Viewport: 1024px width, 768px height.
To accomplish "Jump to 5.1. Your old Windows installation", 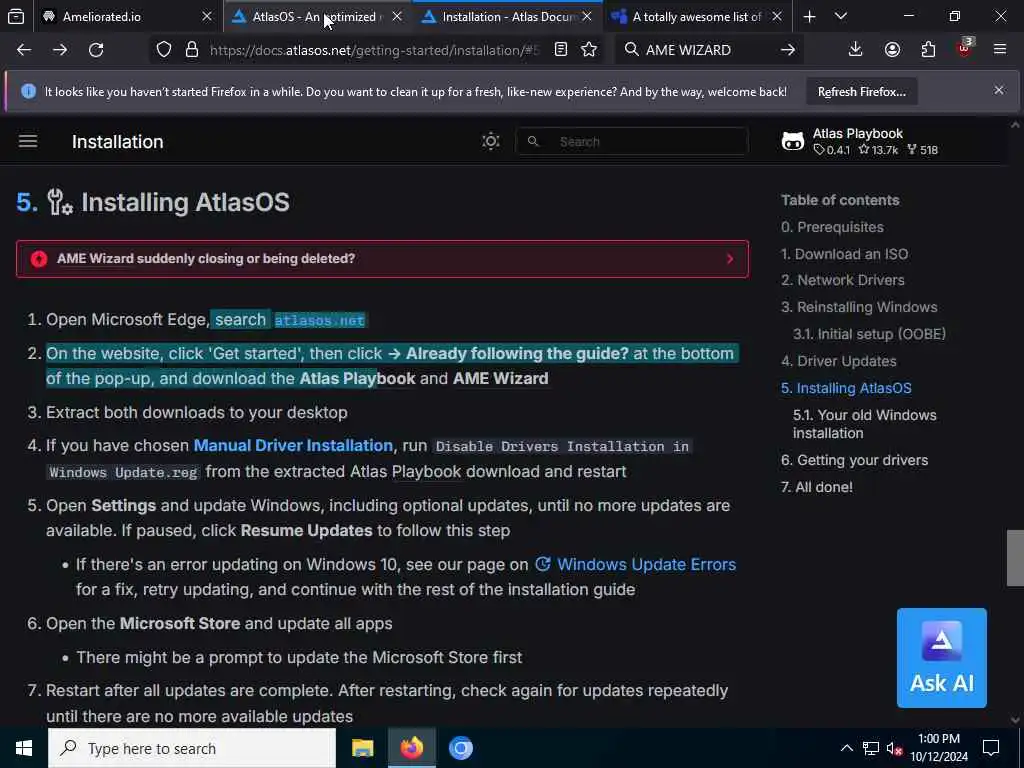I will coord(865,424).
